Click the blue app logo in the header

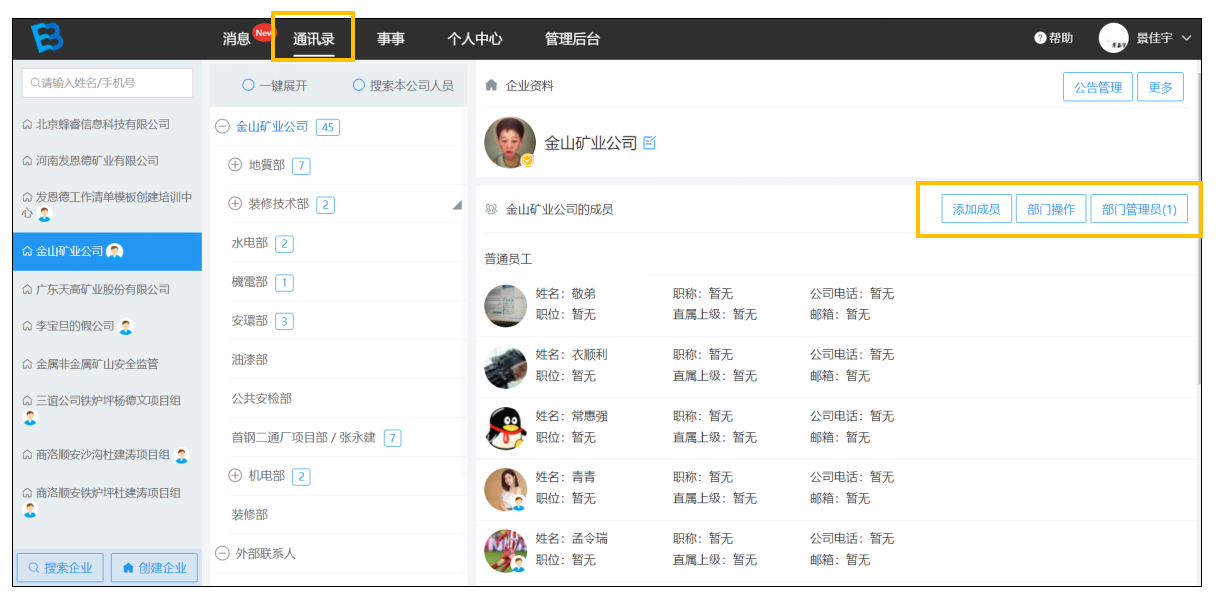(x=47, y=38)
